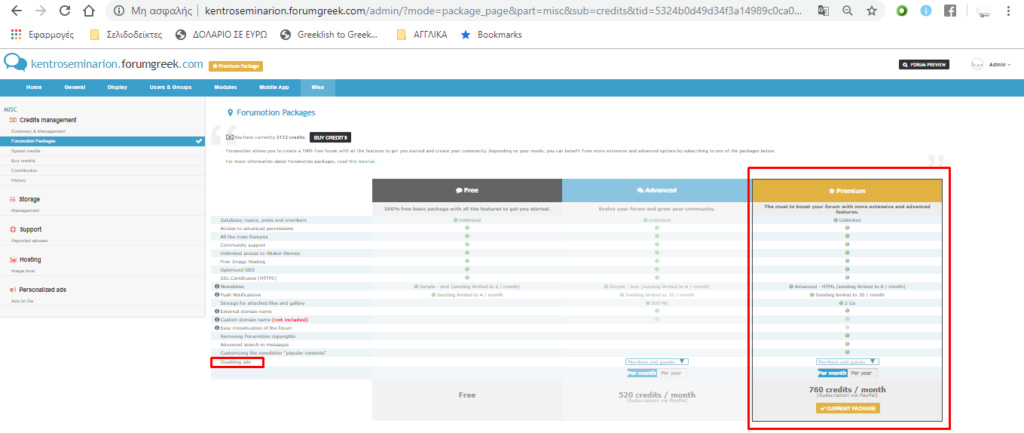Reload the page with refresh icon

[x=65, y=11]
